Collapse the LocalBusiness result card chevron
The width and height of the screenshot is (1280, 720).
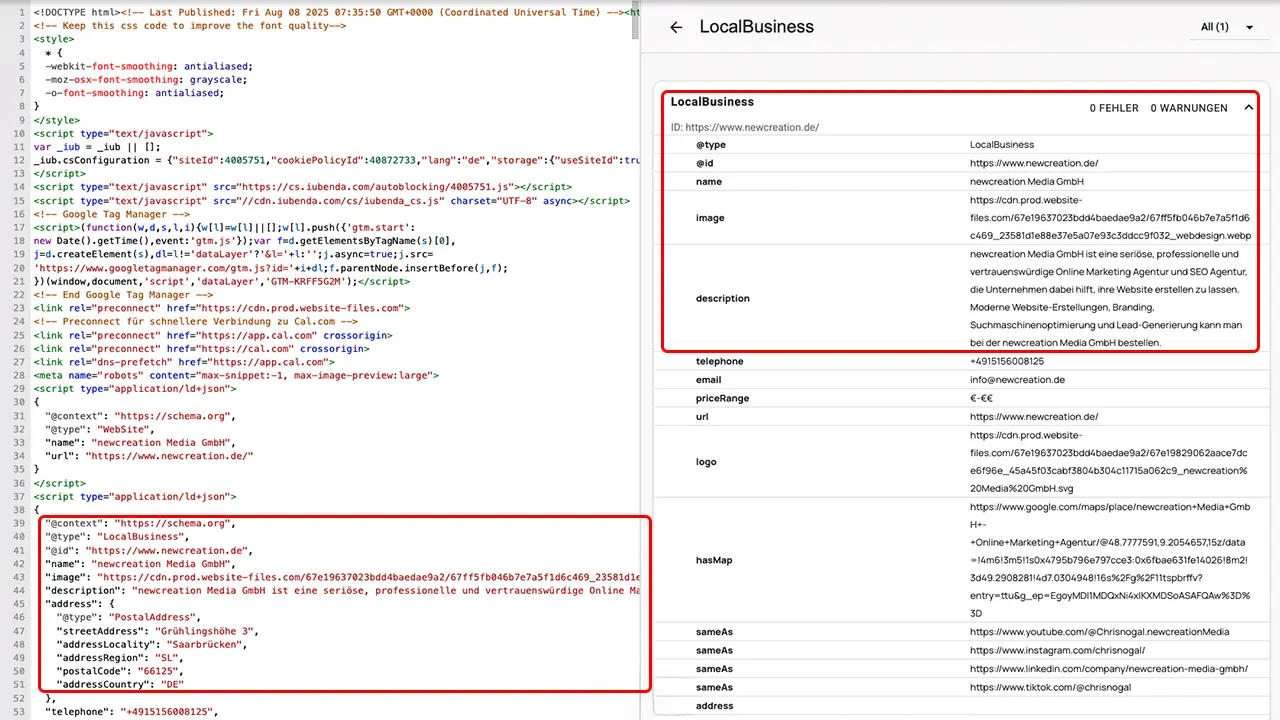coord(1248,108)
